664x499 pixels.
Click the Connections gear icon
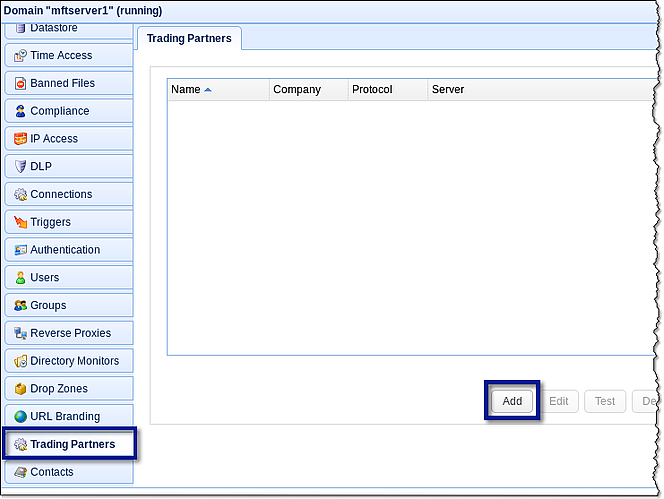pos(20,194)
